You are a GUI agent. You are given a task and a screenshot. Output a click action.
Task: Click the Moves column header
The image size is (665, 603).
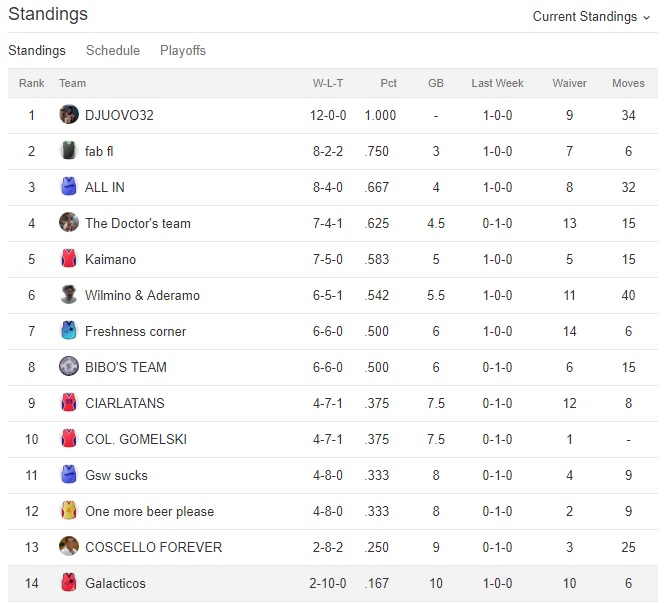click(x=628, y=83)
